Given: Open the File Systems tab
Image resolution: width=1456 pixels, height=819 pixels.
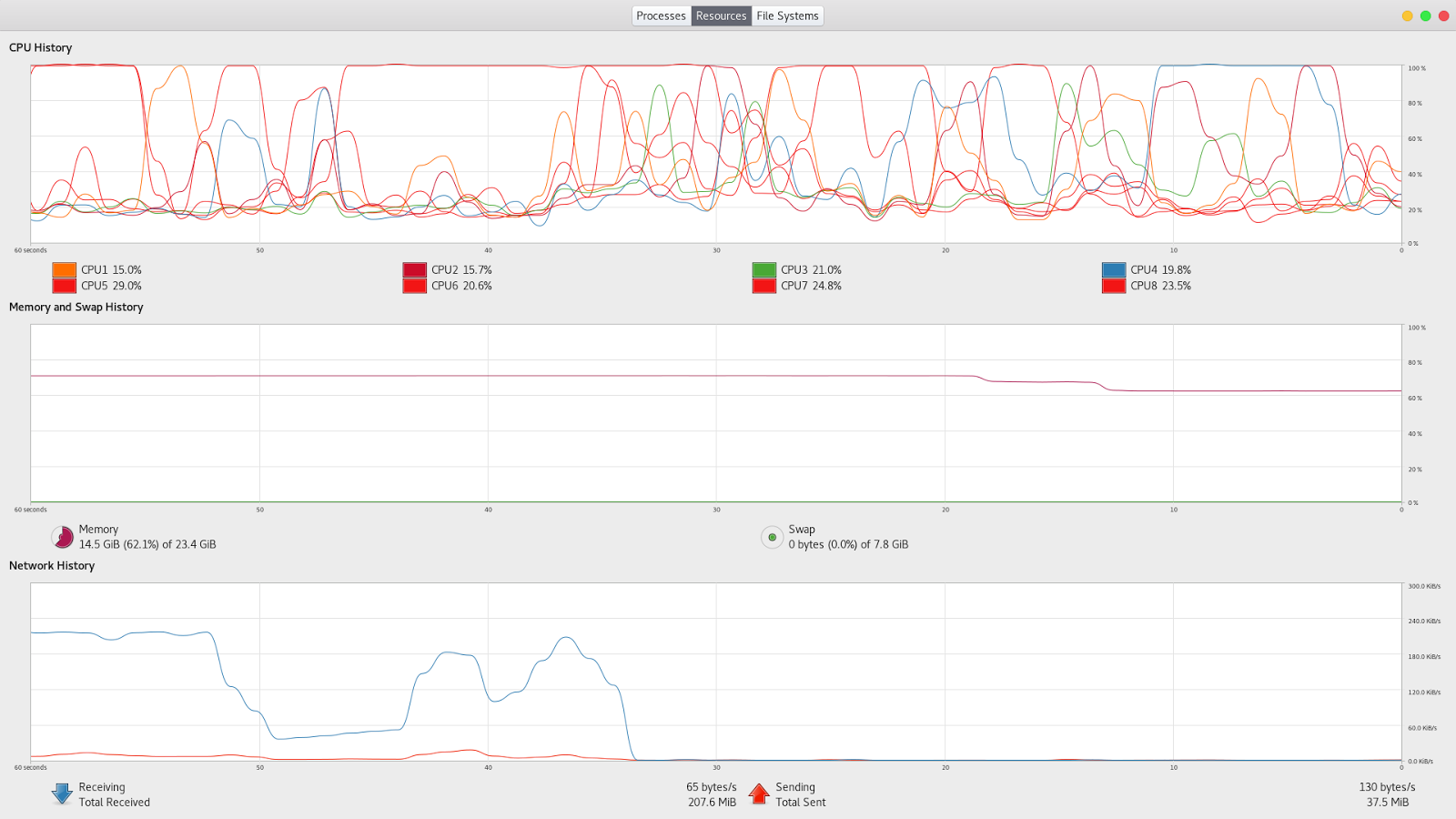Looking at the screenshot, I should 788,15.
